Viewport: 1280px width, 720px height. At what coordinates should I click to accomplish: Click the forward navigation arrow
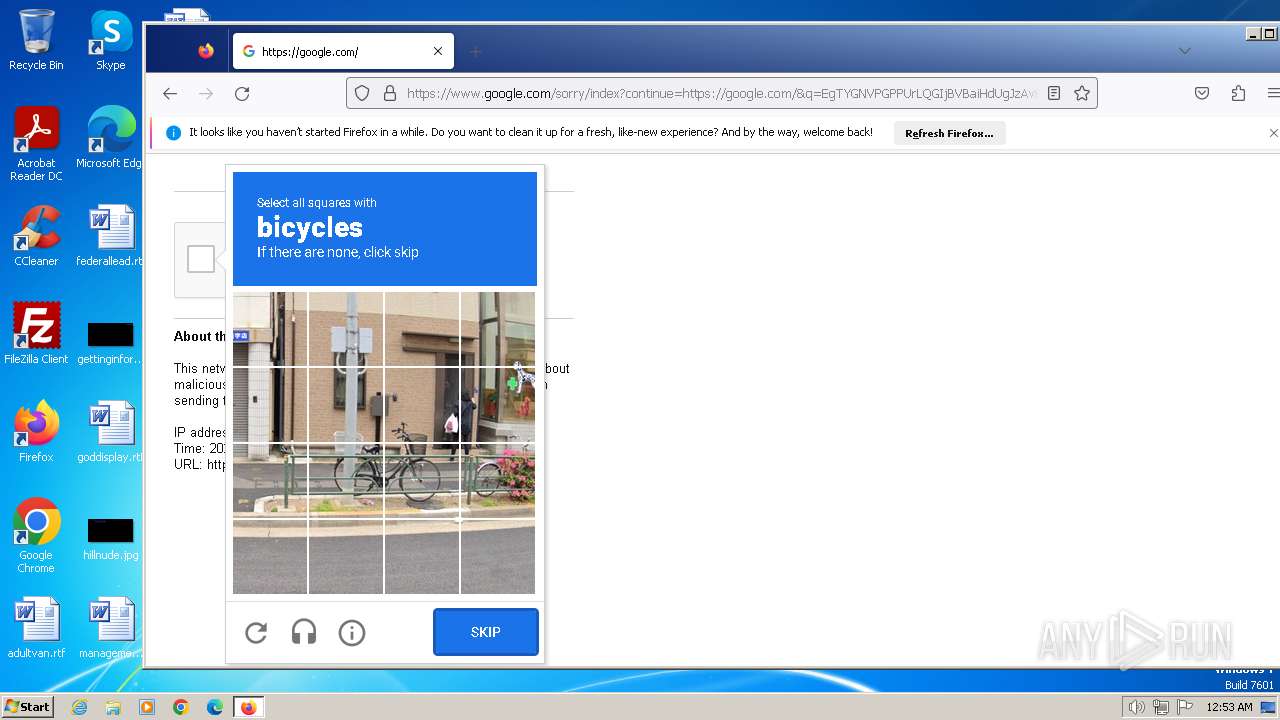tap(206, 93)
